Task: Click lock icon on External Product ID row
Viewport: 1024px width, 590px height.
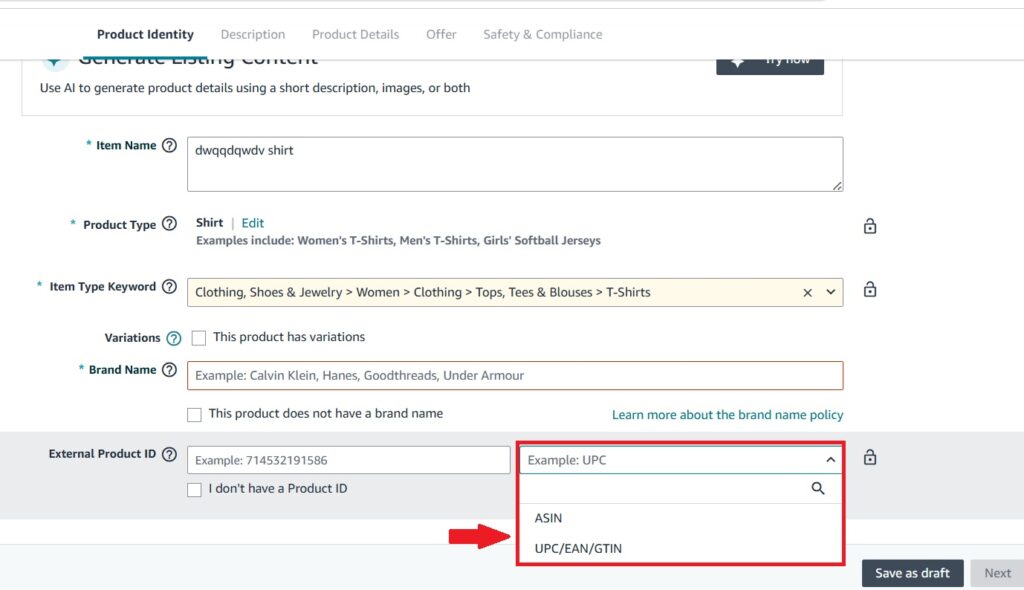Action: click(x=869, y=458)
